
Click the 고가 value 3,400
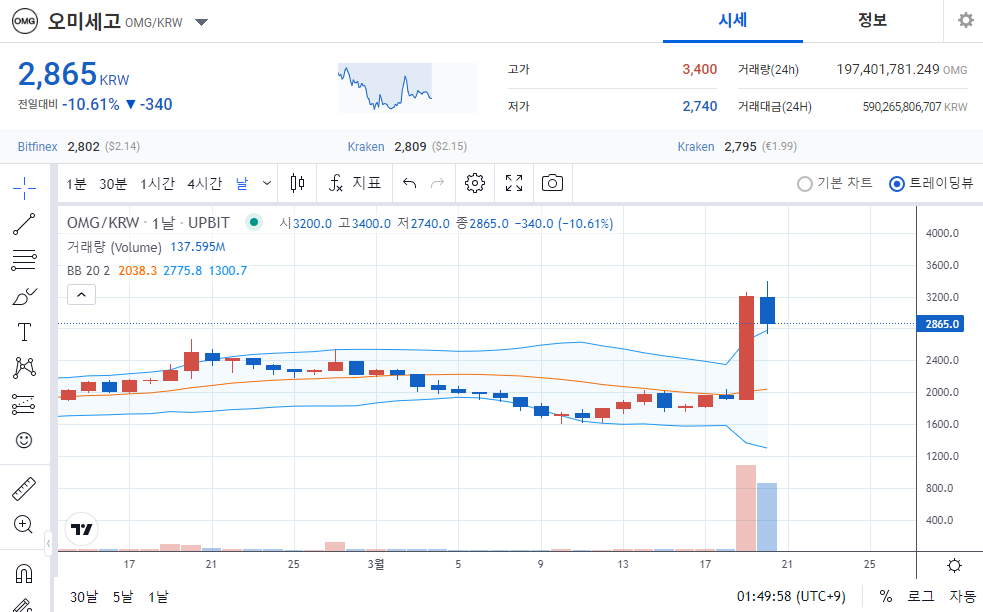700,70
